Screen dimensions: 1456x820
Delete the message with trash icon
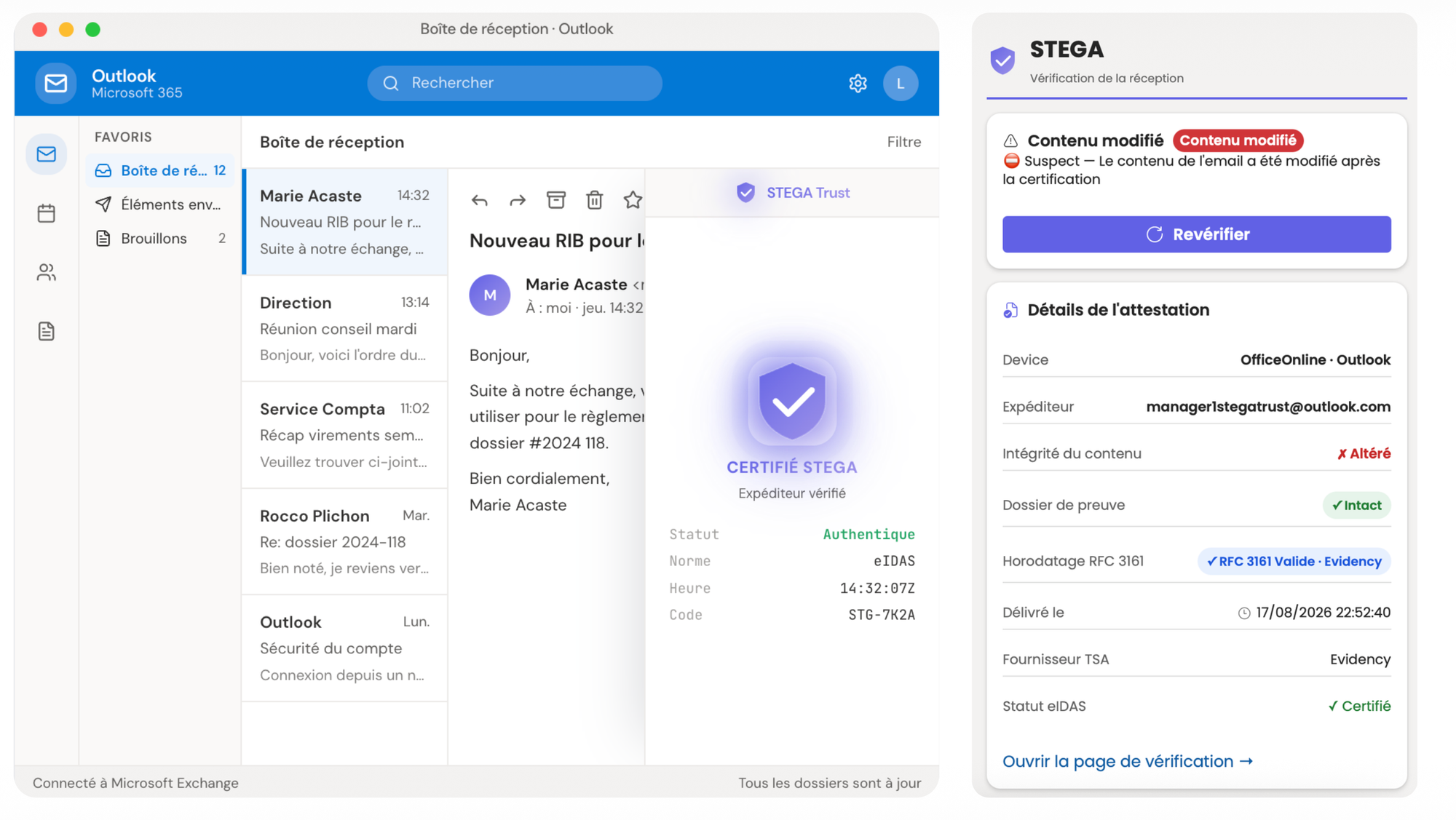(595, 199)
